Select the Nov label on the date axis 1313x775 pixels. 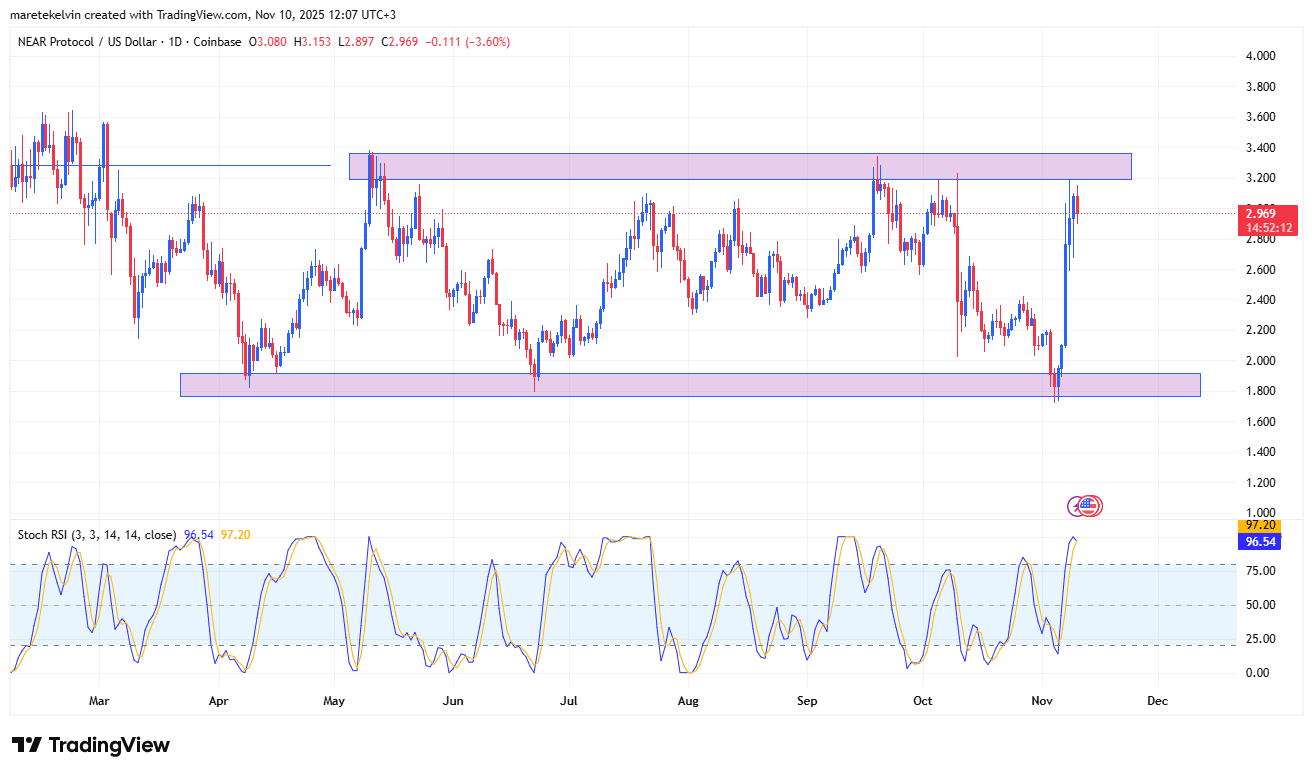(1042, 701)
